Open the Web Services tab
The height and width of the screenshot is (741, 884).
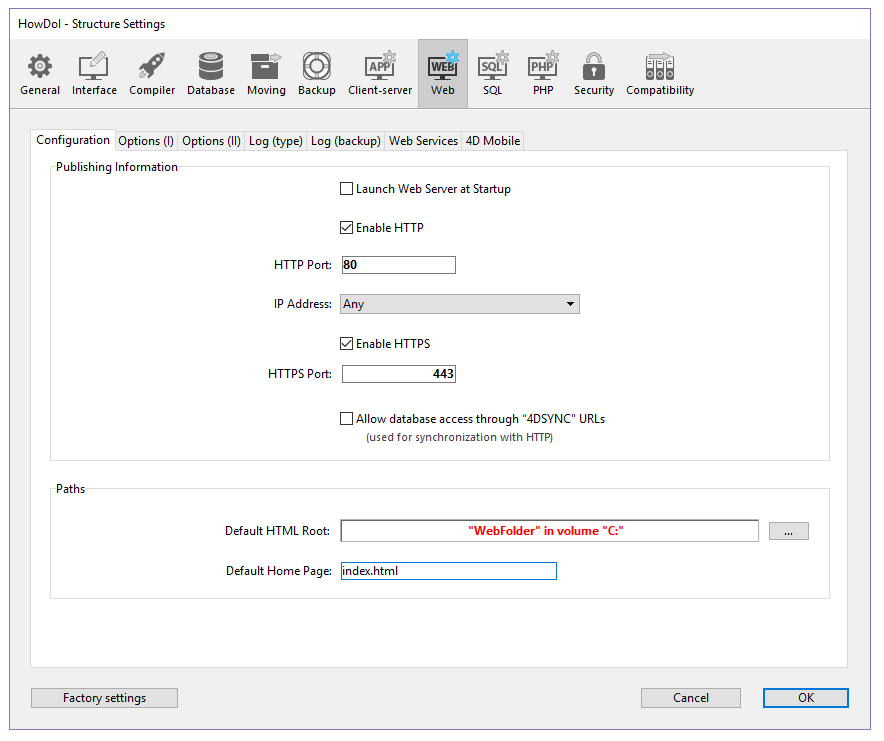coord(423,141)
